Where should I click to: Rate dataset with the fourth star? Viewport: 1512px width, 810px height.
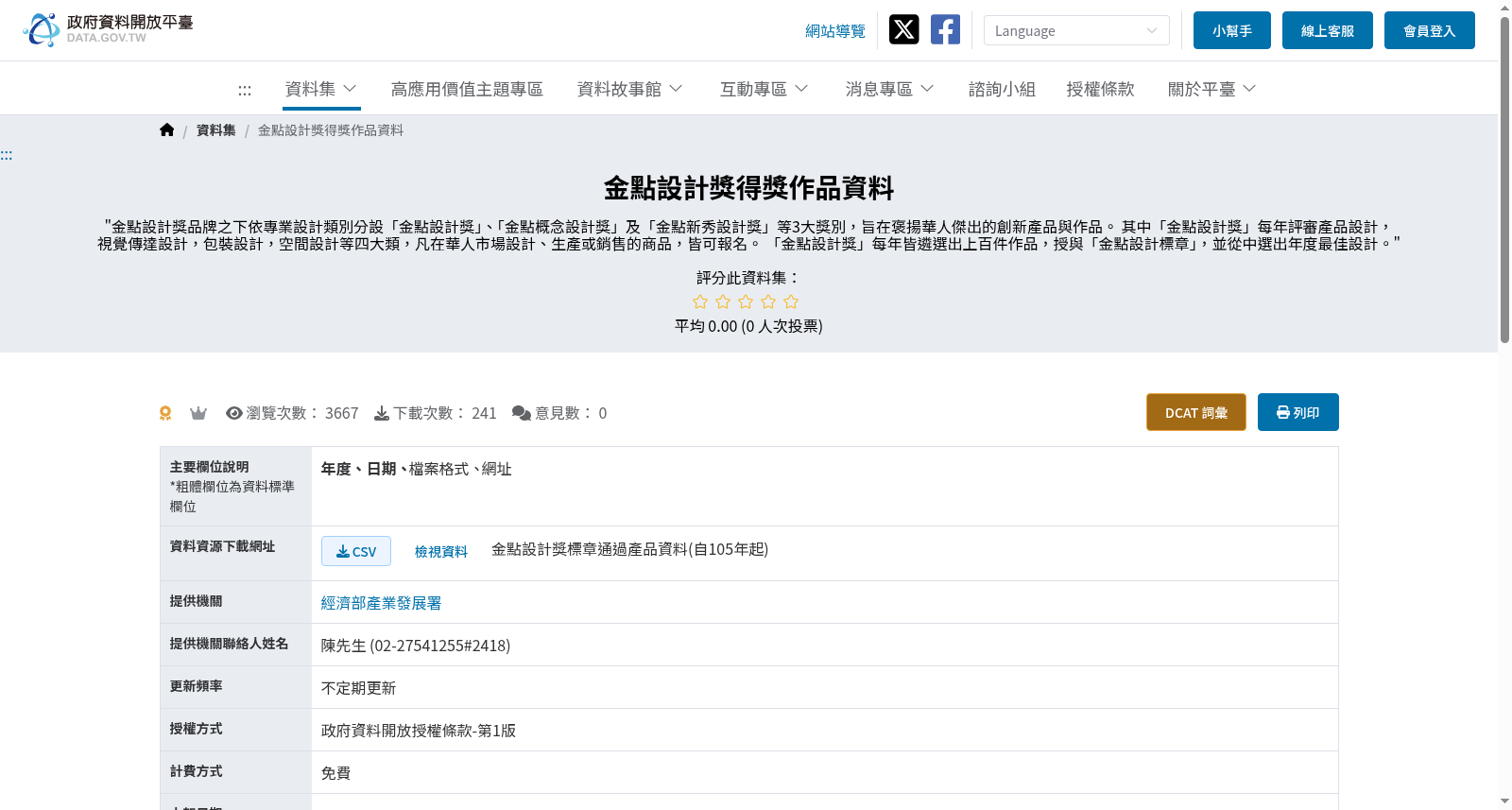768,302
